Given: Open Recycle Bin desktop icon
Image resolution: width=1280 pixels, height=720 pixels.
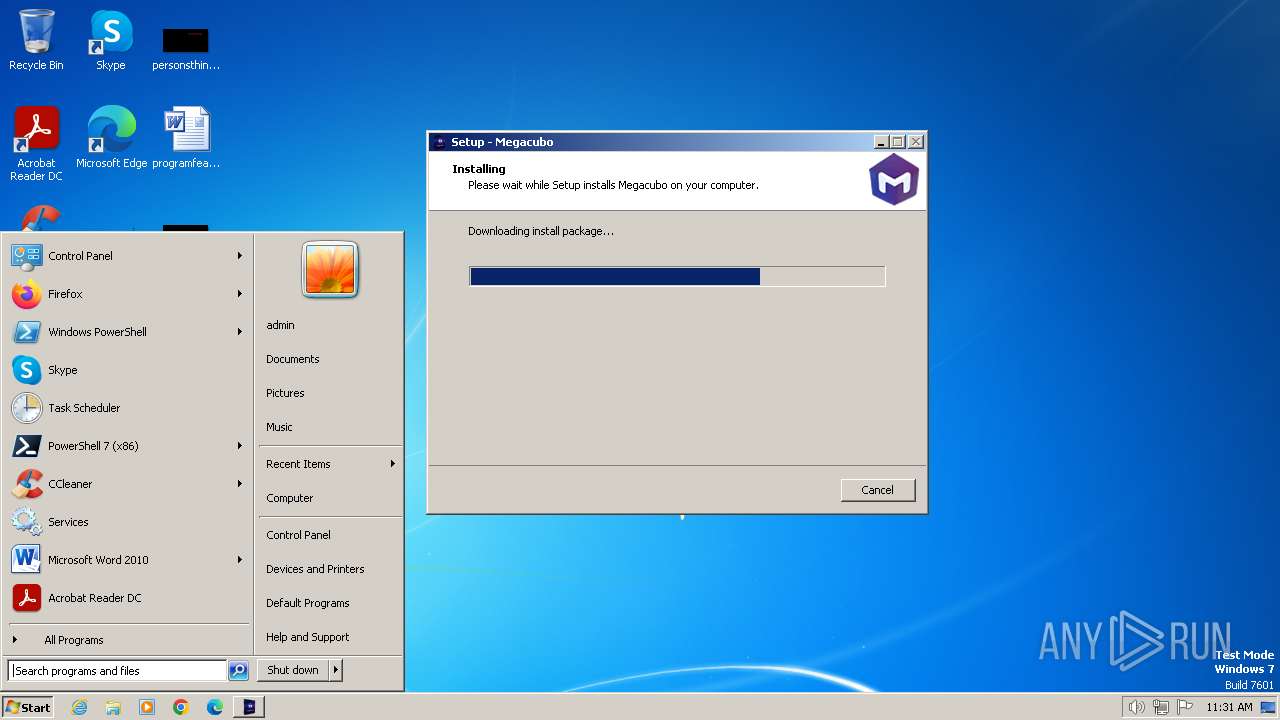Looking at the screenshot, I should point(36,40).
